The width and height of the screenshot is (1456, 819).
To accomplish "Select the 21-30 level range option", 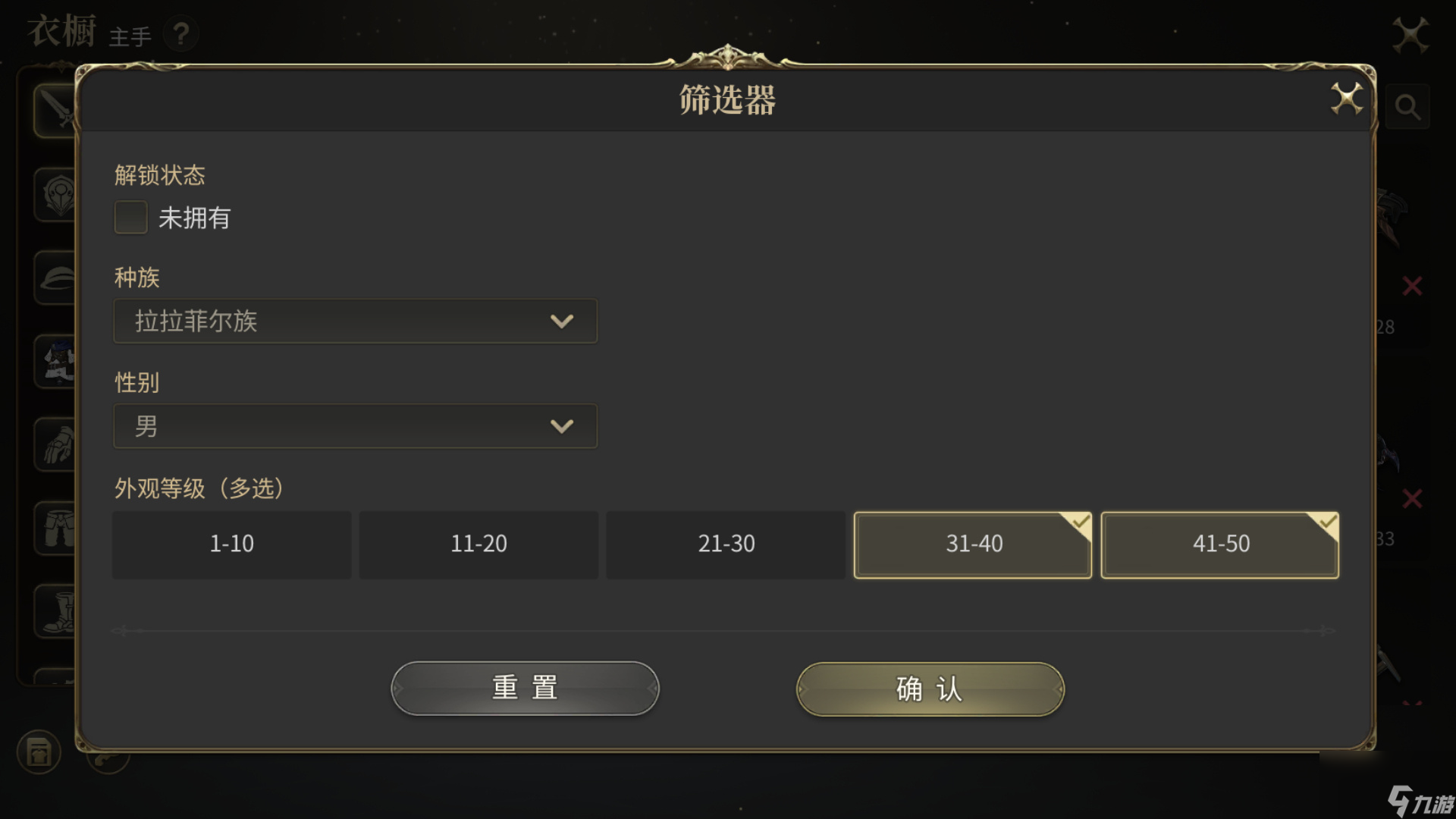I will point(726,544).
